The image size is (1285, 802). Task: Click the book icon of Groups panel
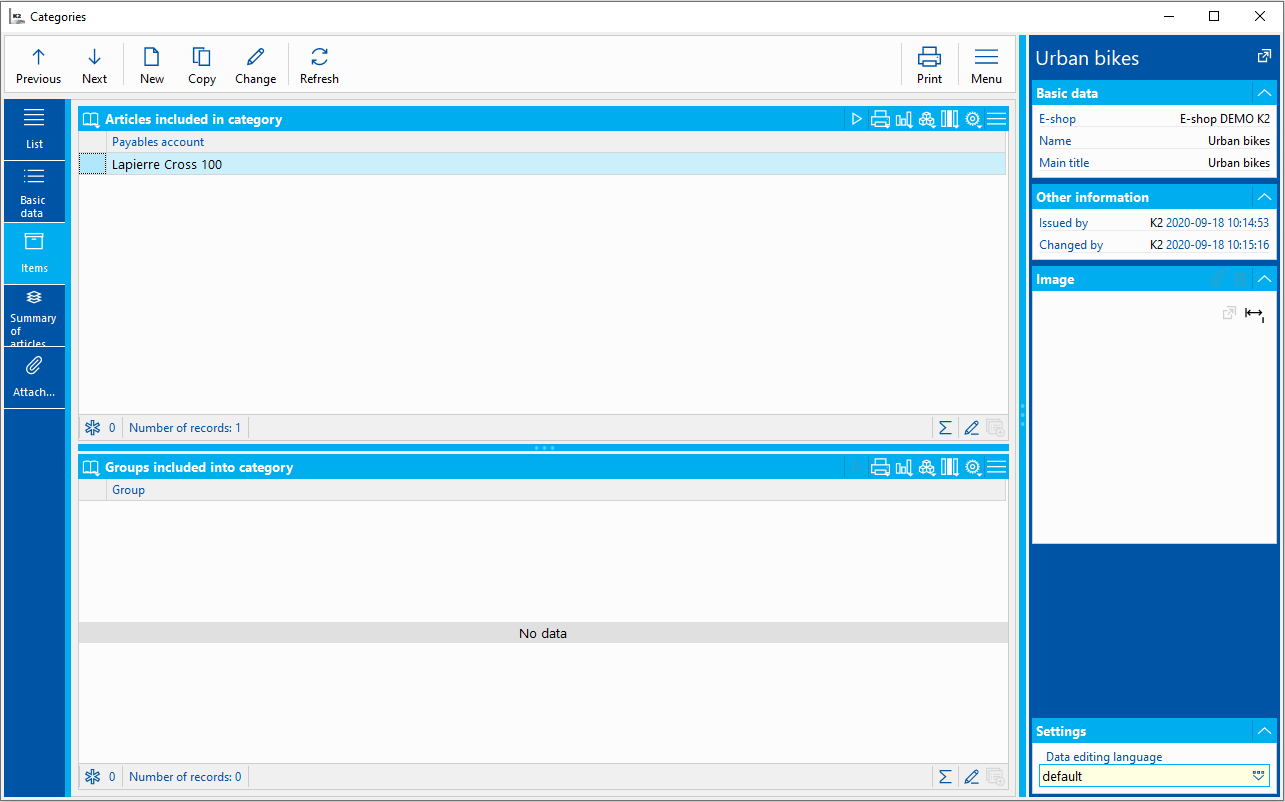coord(91,467)
